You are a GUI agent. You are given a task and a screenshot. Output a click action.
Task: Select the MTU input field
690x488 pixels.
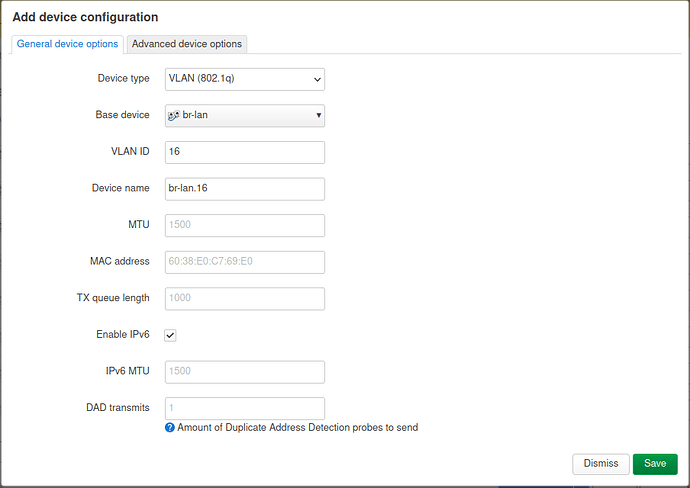pyautogui.click(x=245, y=225)
